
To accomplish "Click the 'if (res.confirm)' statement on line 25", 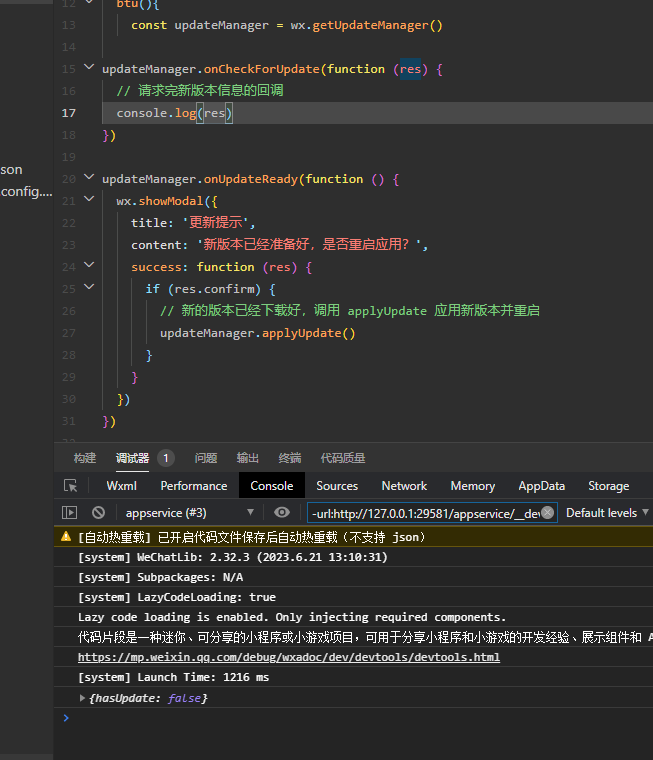I will (x=211, y=289).
